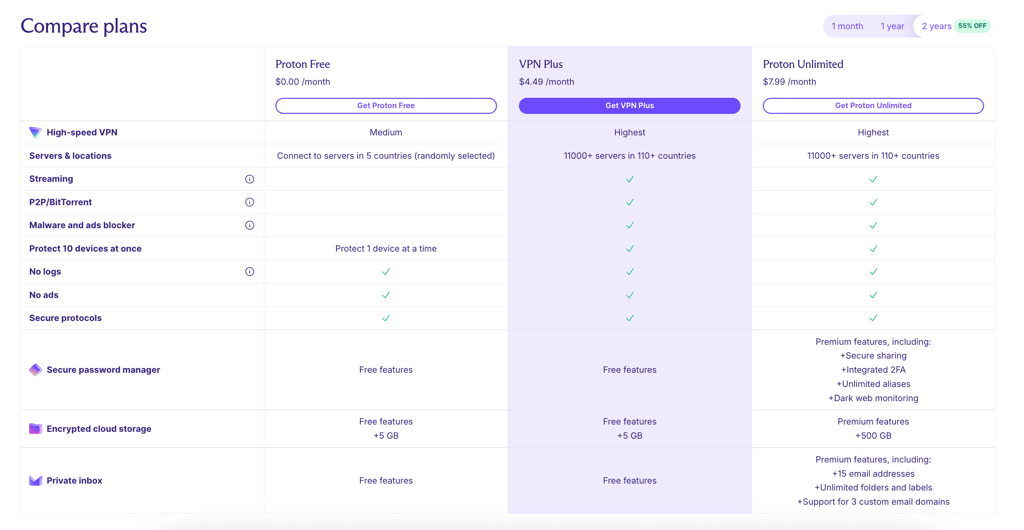1024x530 pixels.
Task: Click the Encrypted cloud storage folder icon
Action: click(35, 429)
